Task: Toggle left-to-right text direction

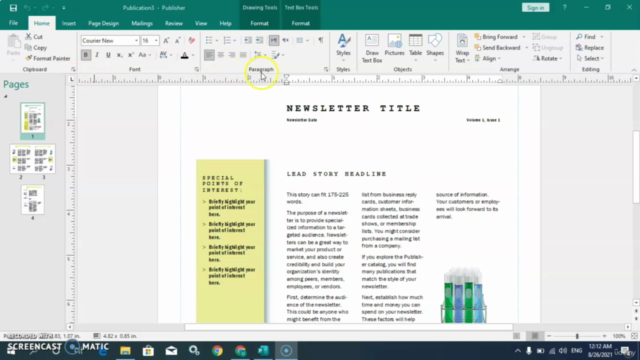Action: [x=274, y=40]
